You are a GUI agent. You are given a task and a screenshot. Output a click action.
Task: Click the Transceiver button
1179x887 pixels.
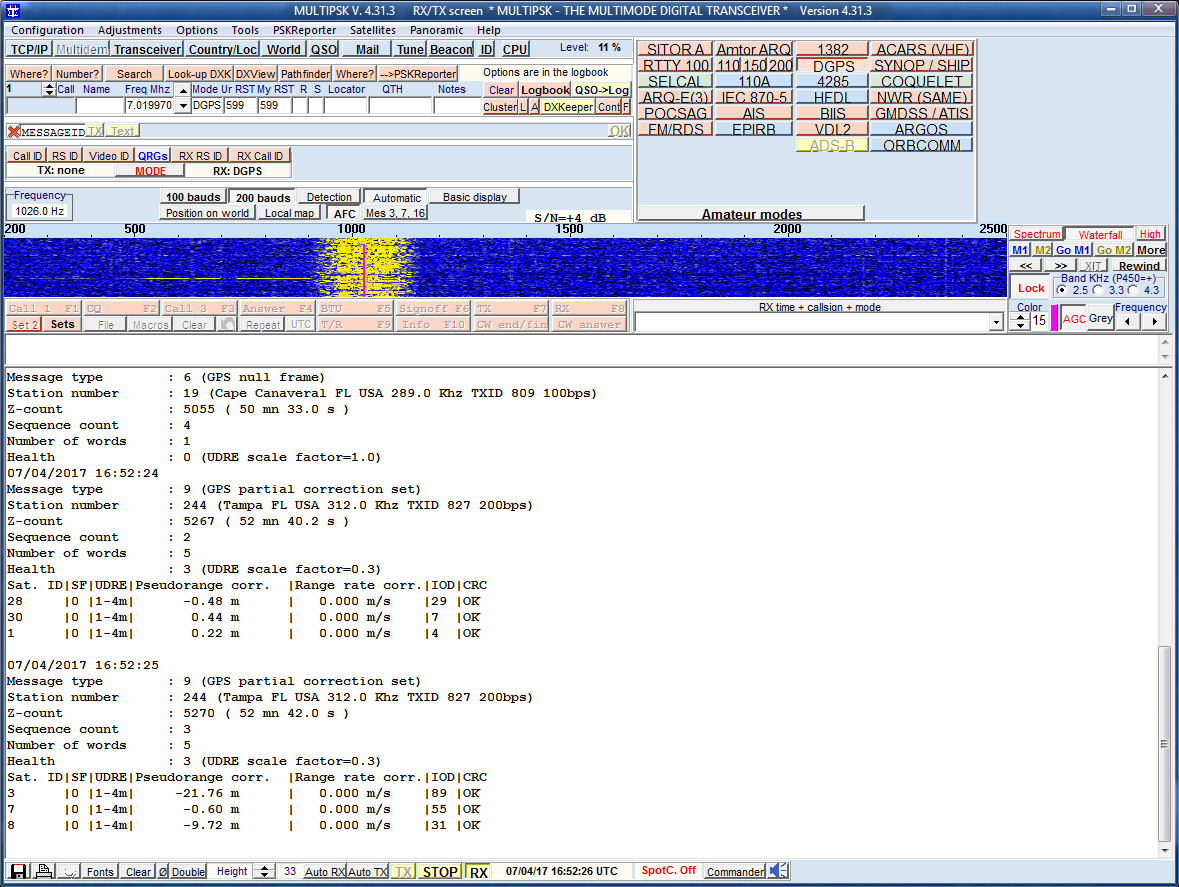pos(147,50)
